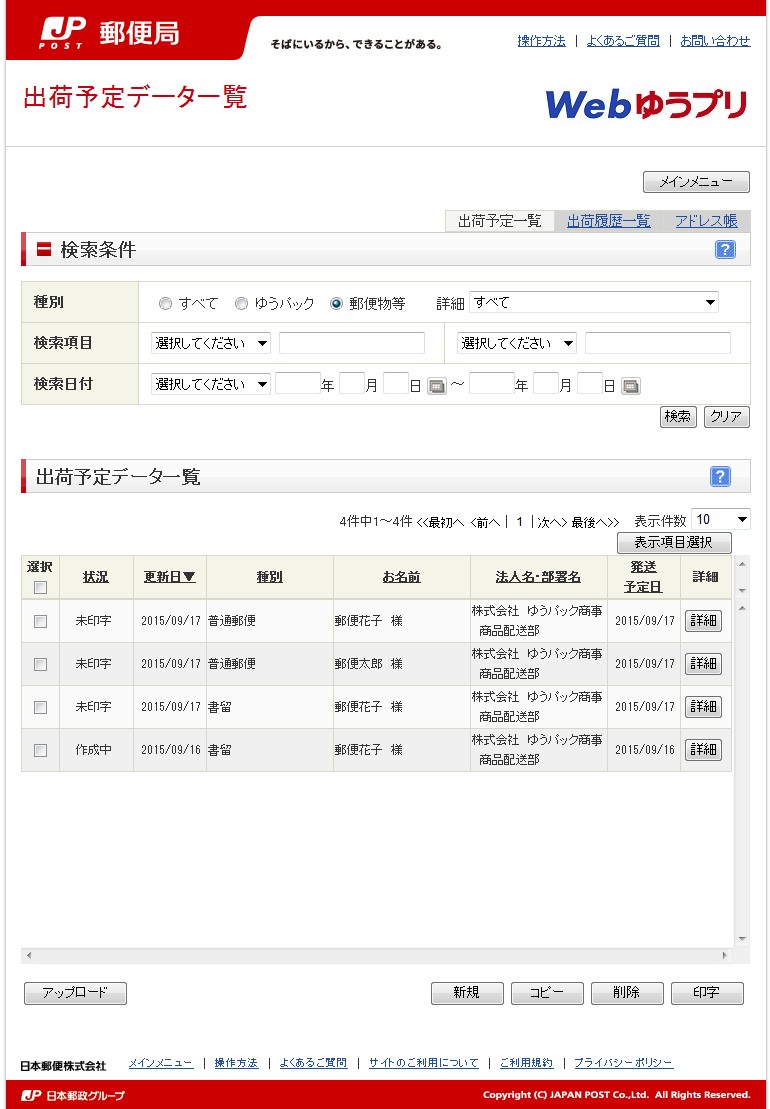Open the start date calendar picker icon
This screenshot has height=1109, width=770.
pos(436,386)
